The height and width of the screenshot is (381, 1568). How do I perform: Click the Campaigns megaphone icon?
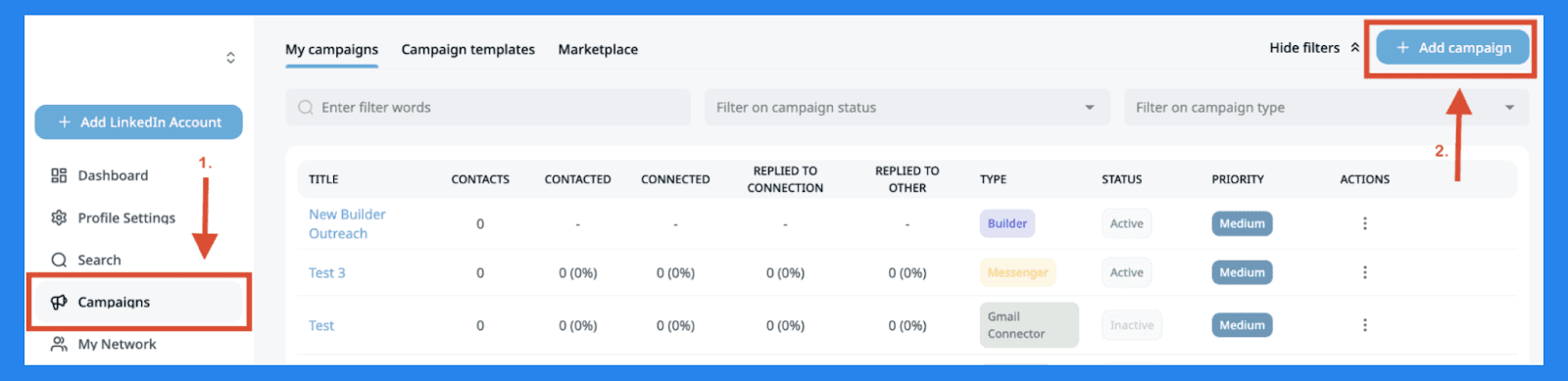point(59,302)
